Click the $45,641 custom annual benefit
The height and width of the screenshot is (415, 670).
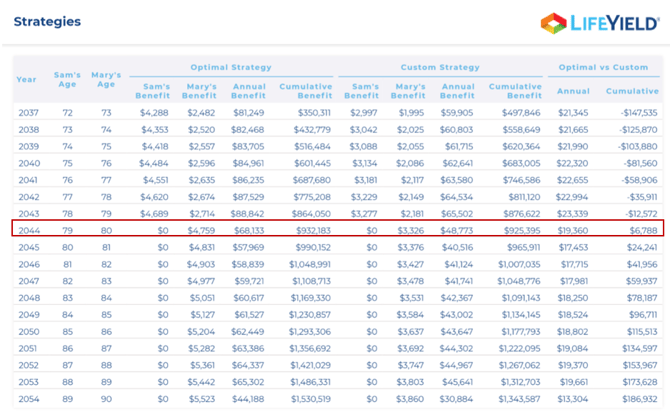pyautogui.click(x=457, y=382)
